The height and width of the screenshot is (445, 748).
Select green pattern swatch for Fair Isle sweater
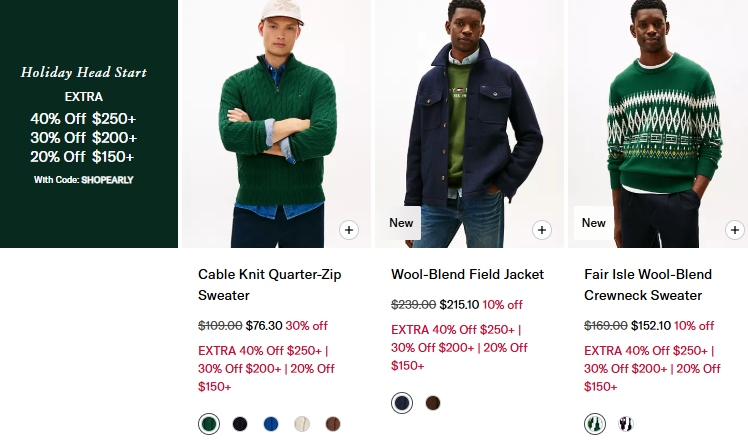point(594,424)
